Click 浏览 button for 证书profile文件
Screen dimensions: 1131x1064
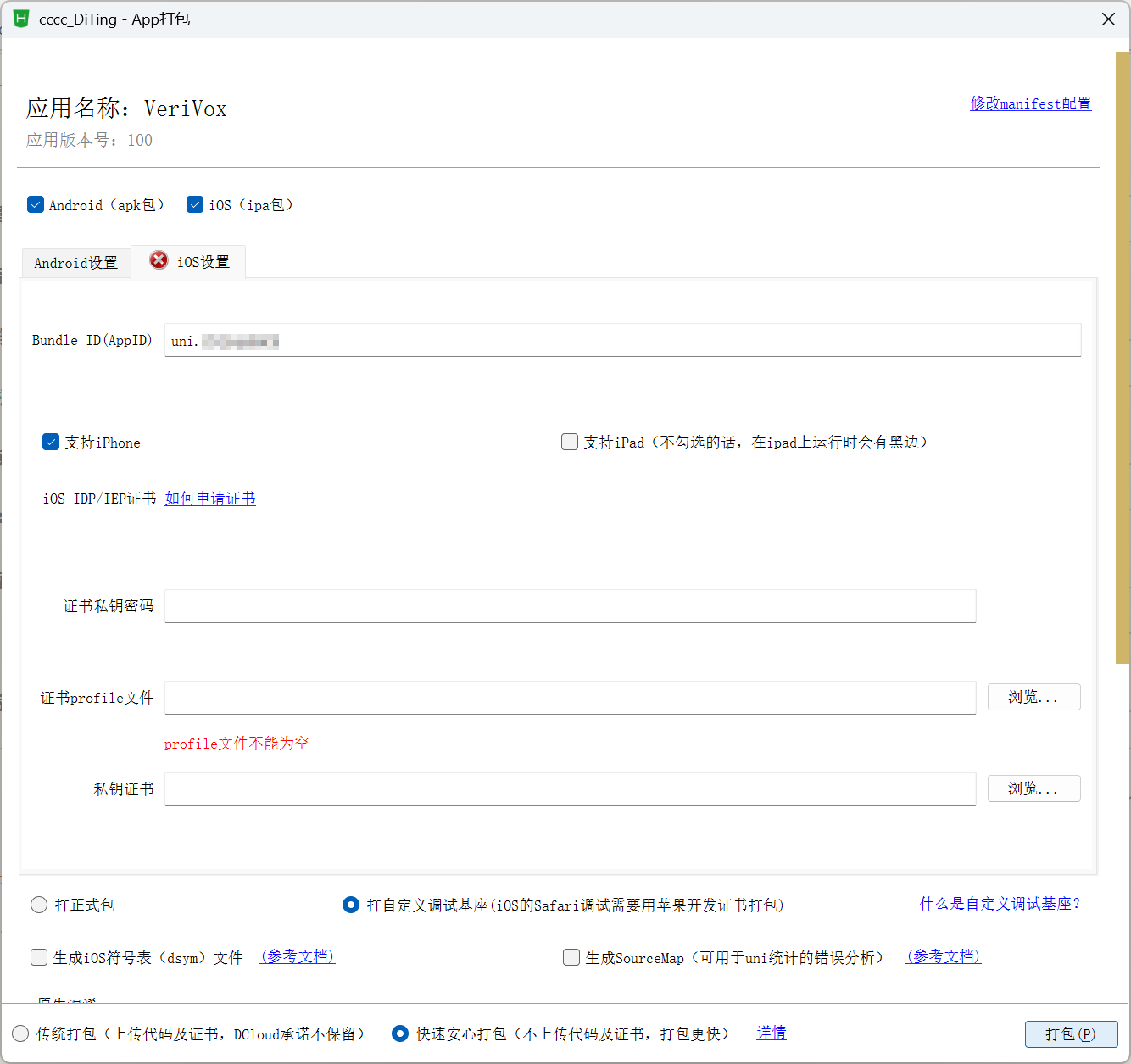[1033, 697]
